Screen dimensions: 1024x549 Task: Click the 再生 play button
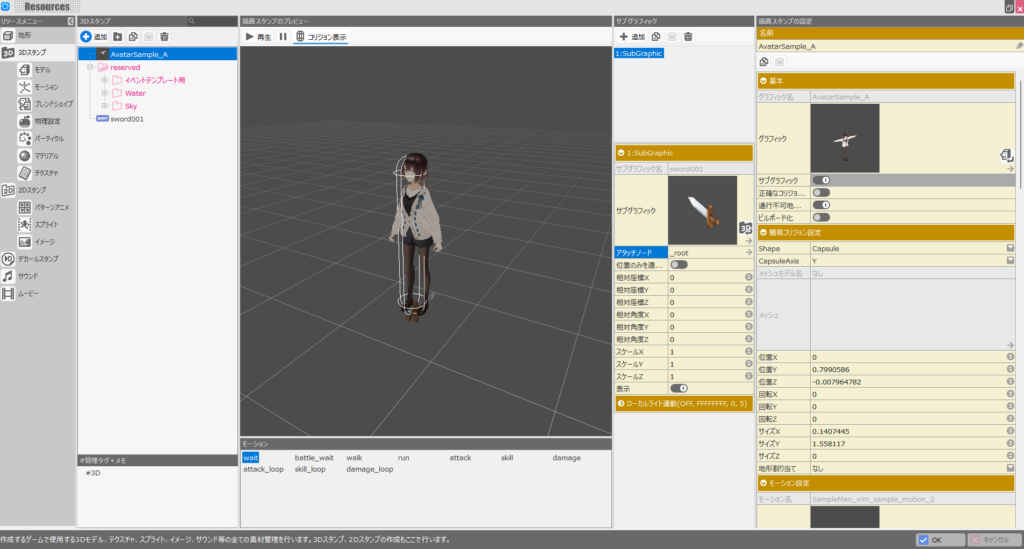click(259, 37)
